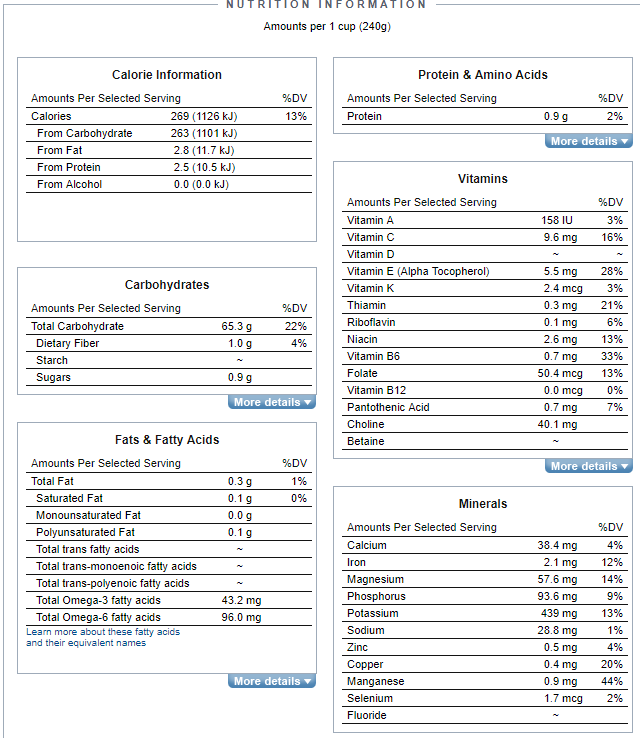Select the Protein row value
640x738 pixels.
556,116
